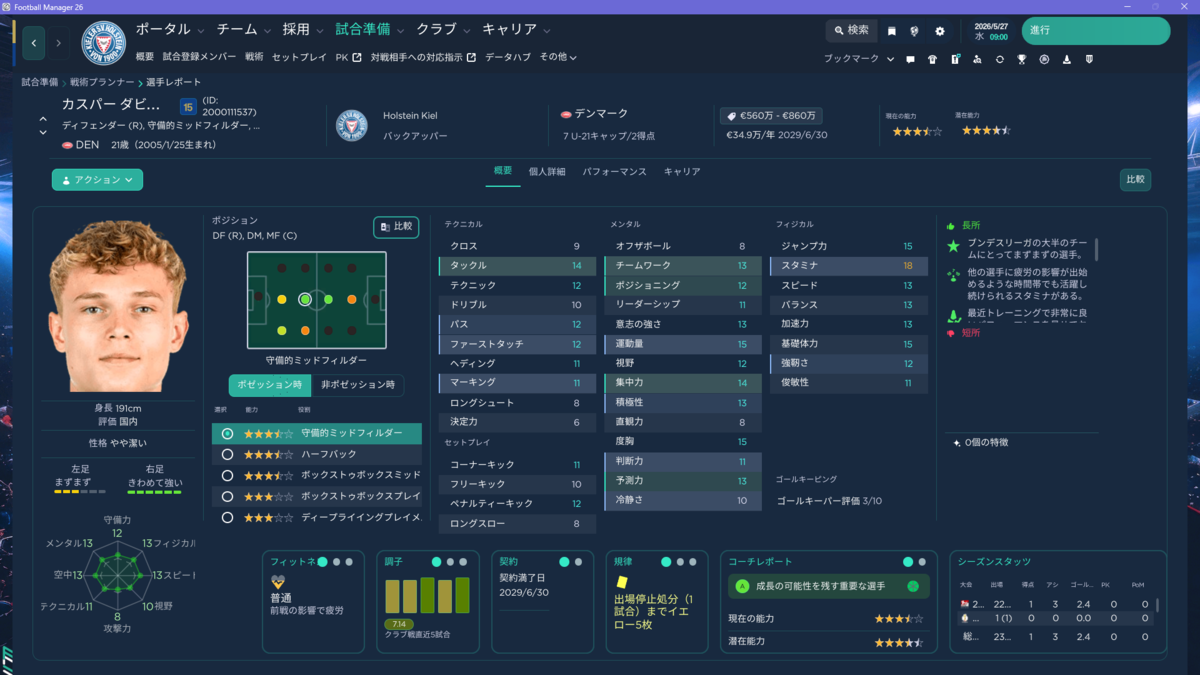Image resolution: width=1200 pixels, height=675 pixels.
Task: Go forward with the right arrow navigation icon
Action: tap(58, 43)
